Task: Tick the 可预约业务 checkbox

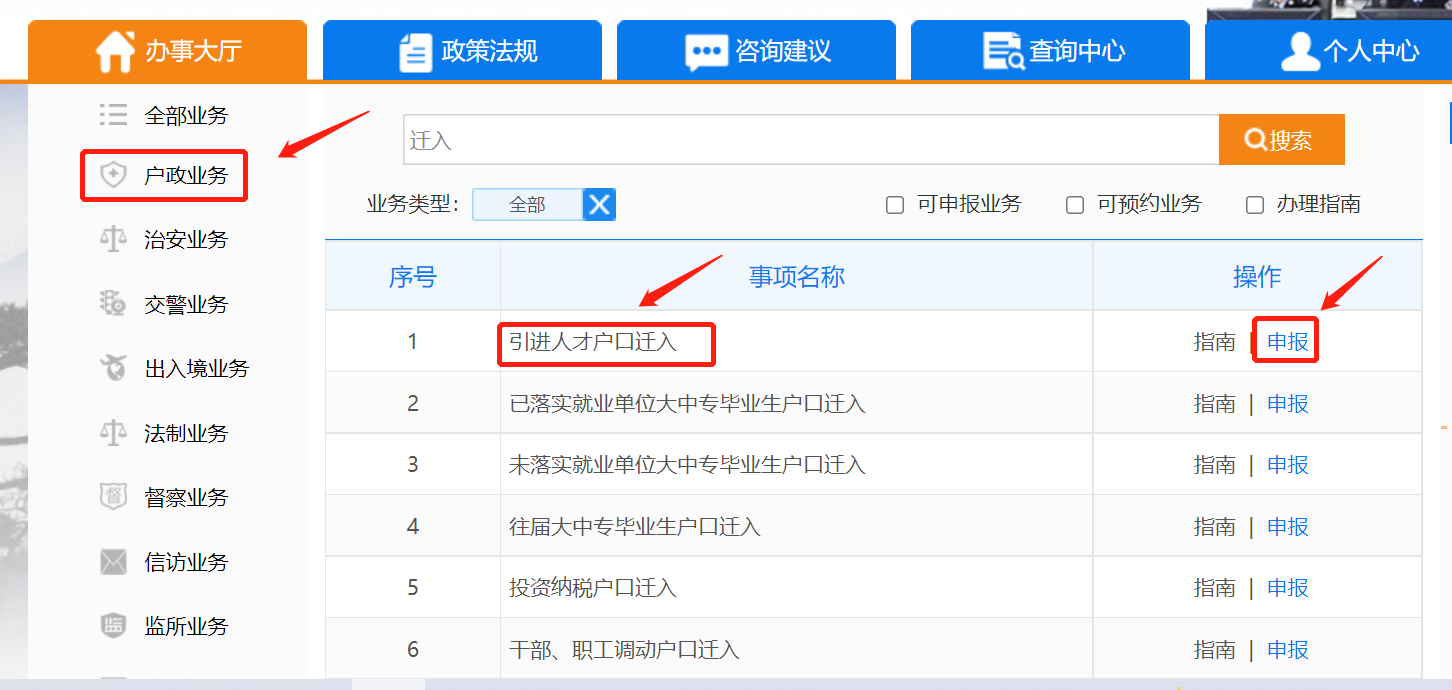Action: [1075, 205]
